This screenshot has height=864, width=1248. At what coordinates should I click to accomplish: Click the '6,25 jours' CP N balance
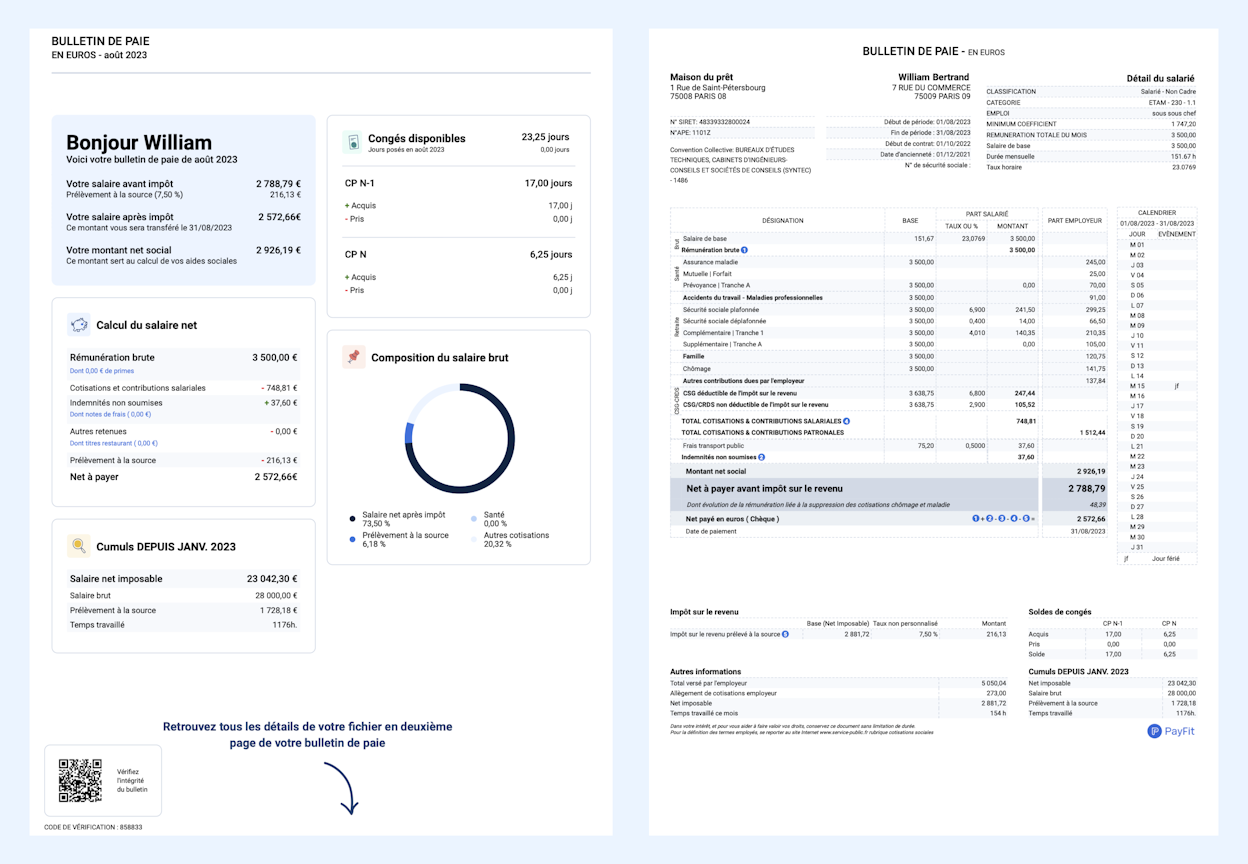[x=550, y=255]
